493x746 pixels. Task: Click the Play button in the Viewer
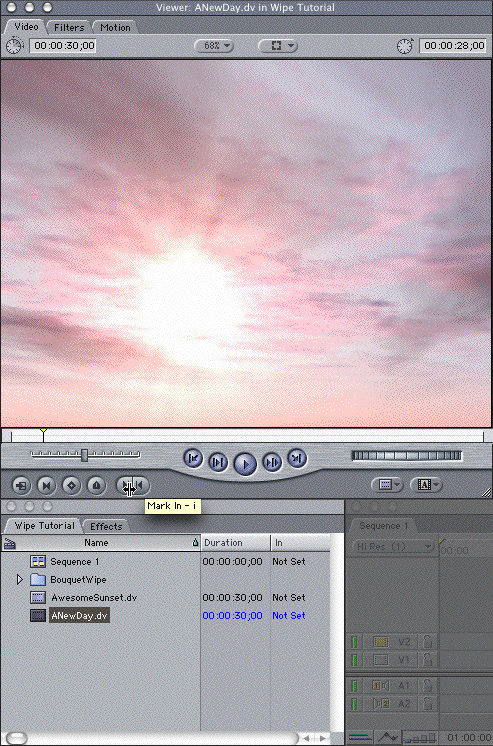[x=245, y=463]
